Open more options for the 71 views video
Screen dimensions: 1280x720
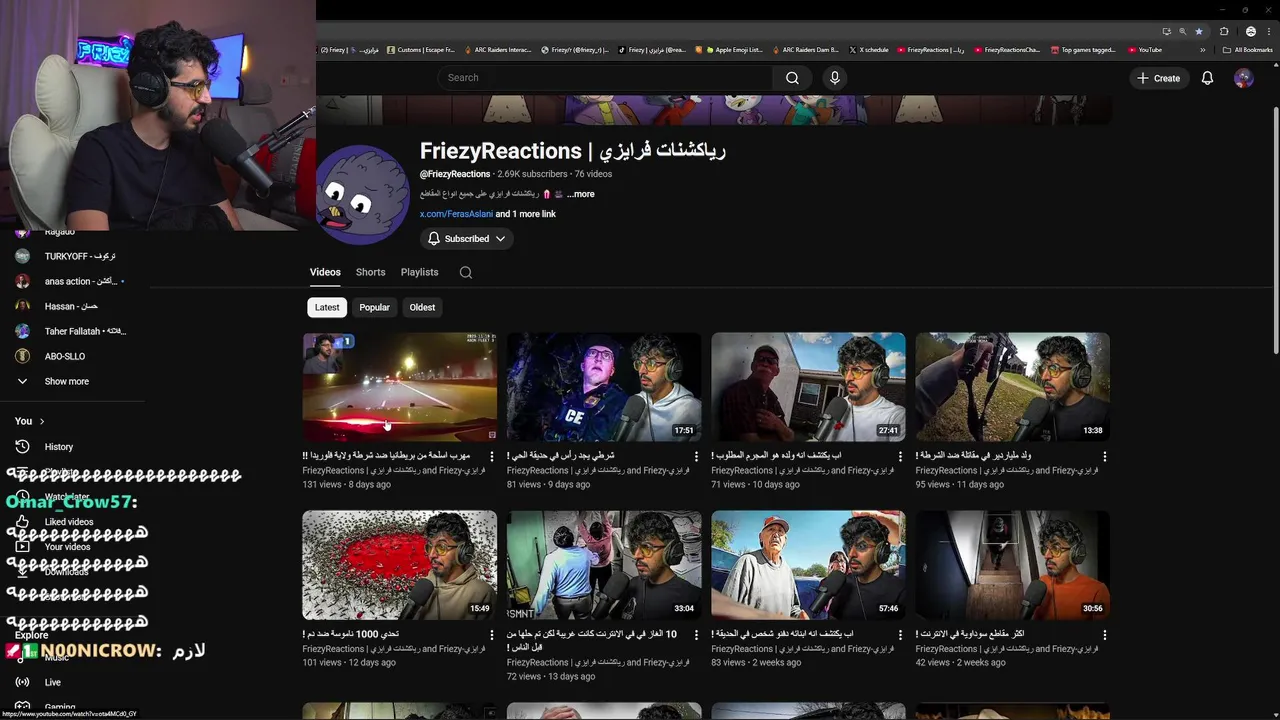pyautogui.click(x=900, y=457)
